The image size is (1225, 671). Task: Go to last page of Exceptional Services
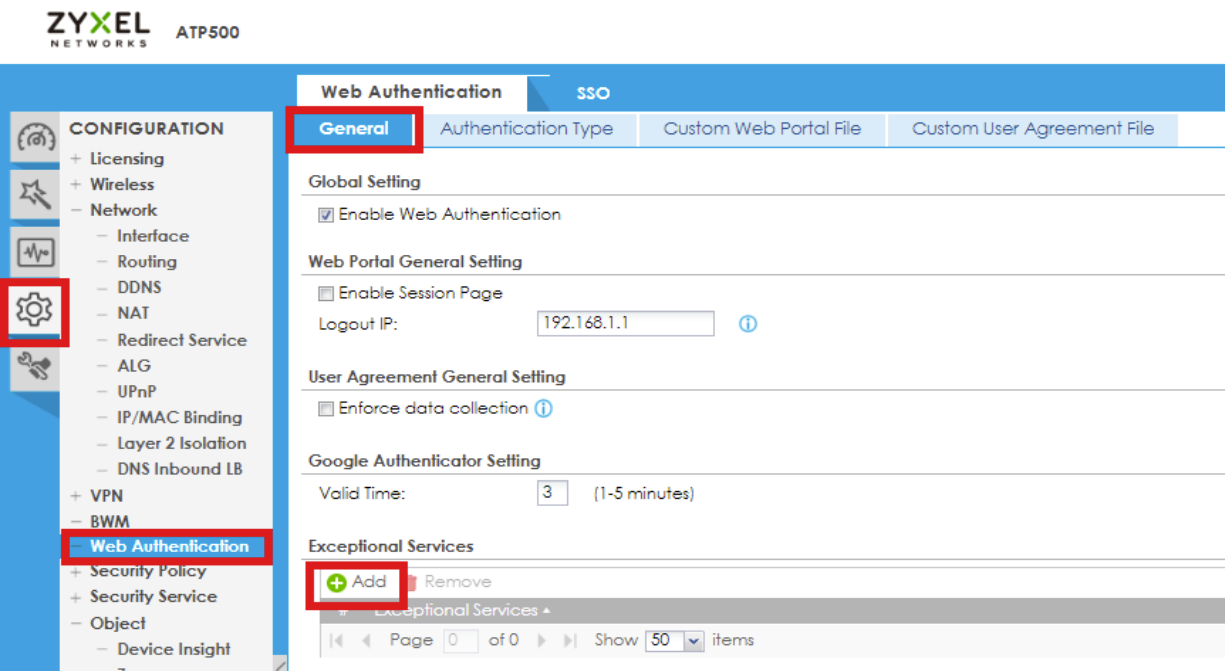click(x=570, y=640)
